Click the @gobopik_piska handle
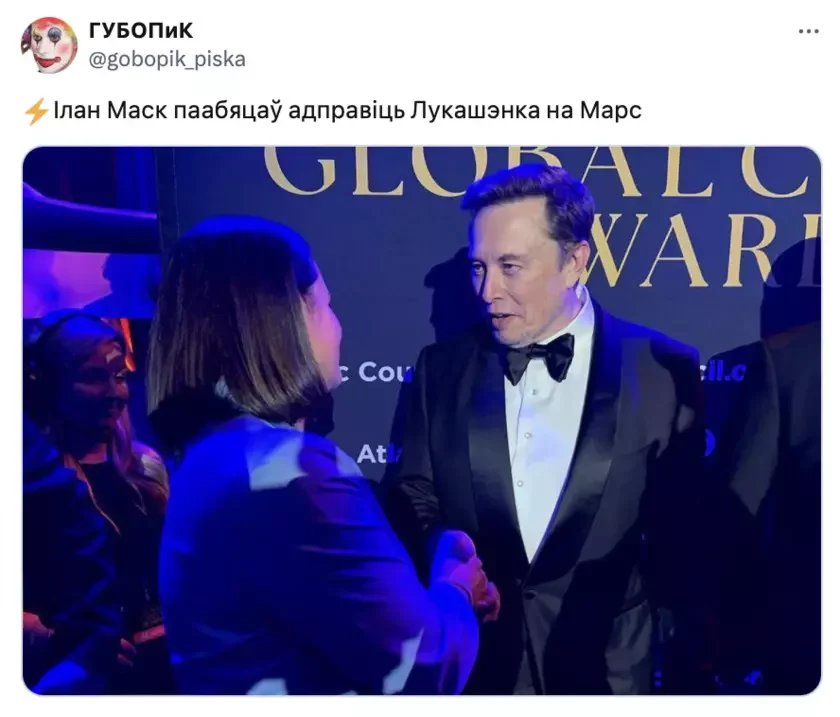This screenshot has height=717, width=840. [167, 59]
